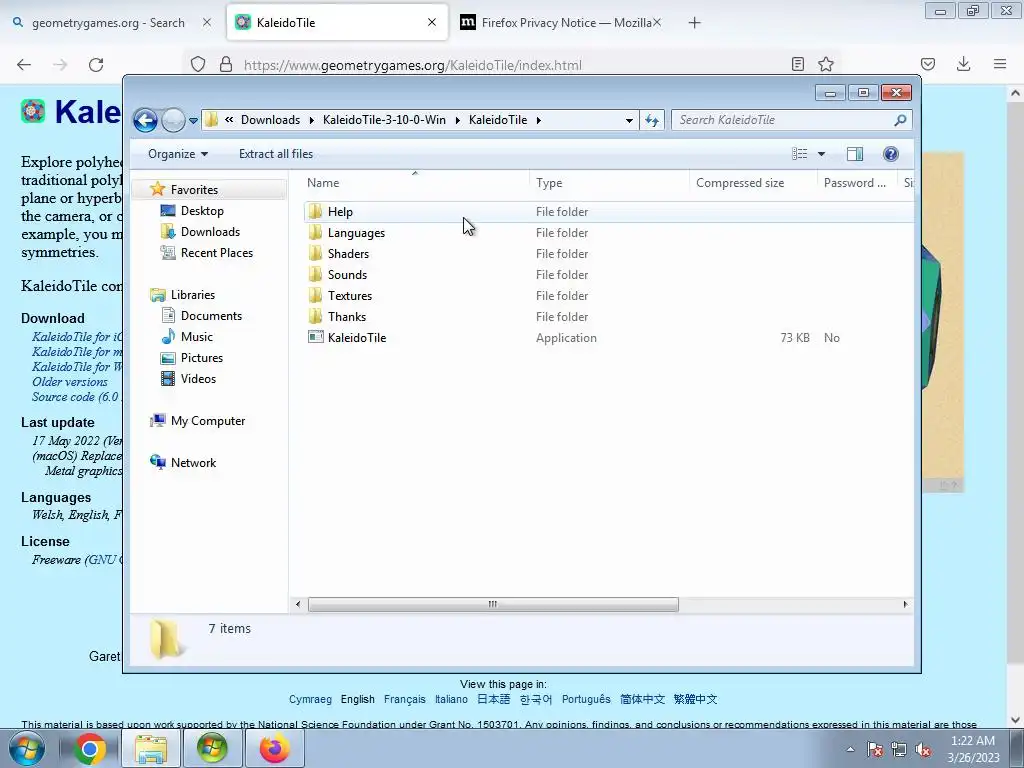Toggle Firefox reader view icon
Image resolution: width=1024 pixels, height=768 pixels.
coord(797,64)
